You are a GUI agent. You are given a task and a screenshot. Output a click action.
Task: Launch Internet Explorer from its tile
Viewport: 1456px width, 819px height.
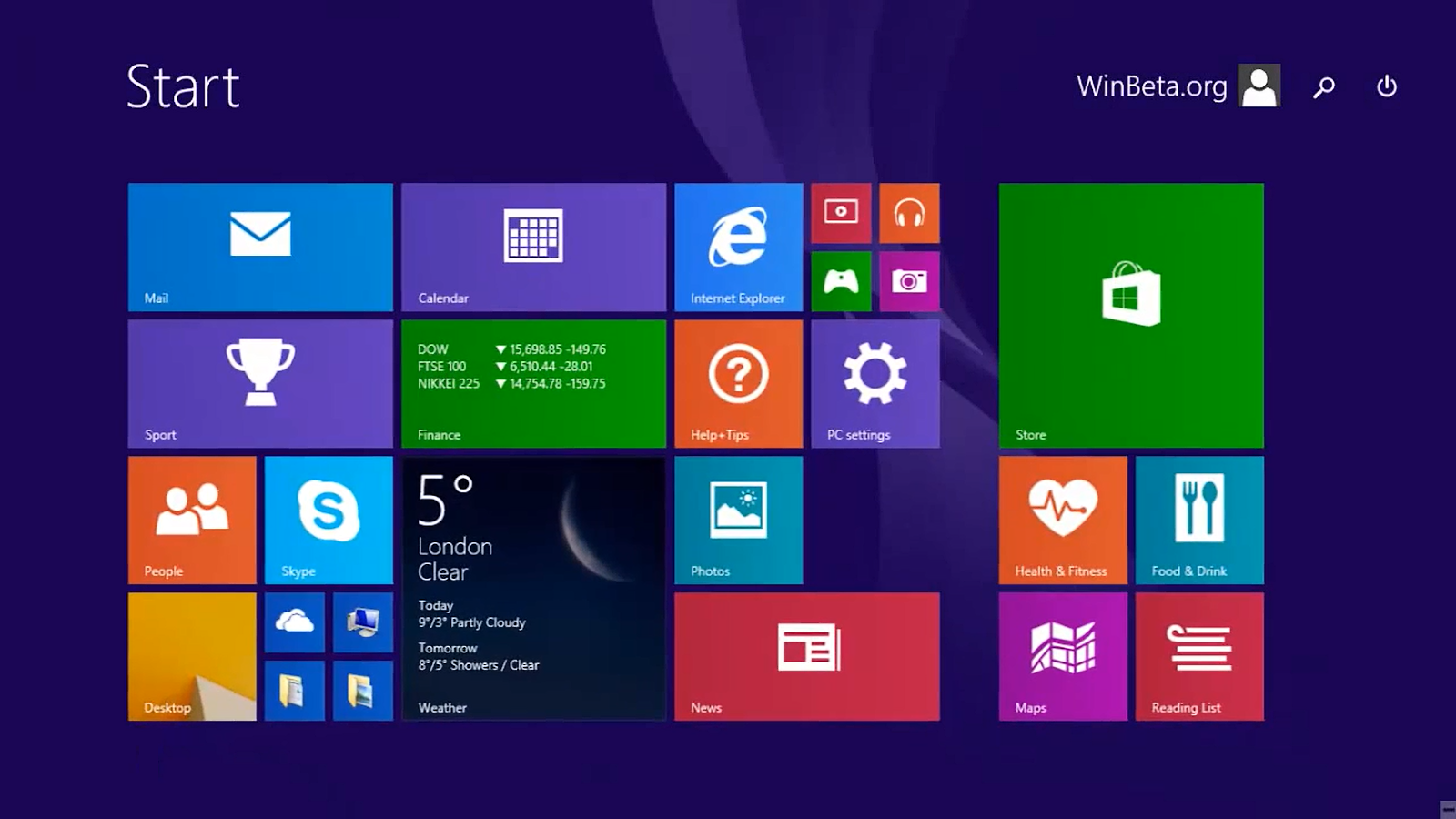[x=738, y=246]
